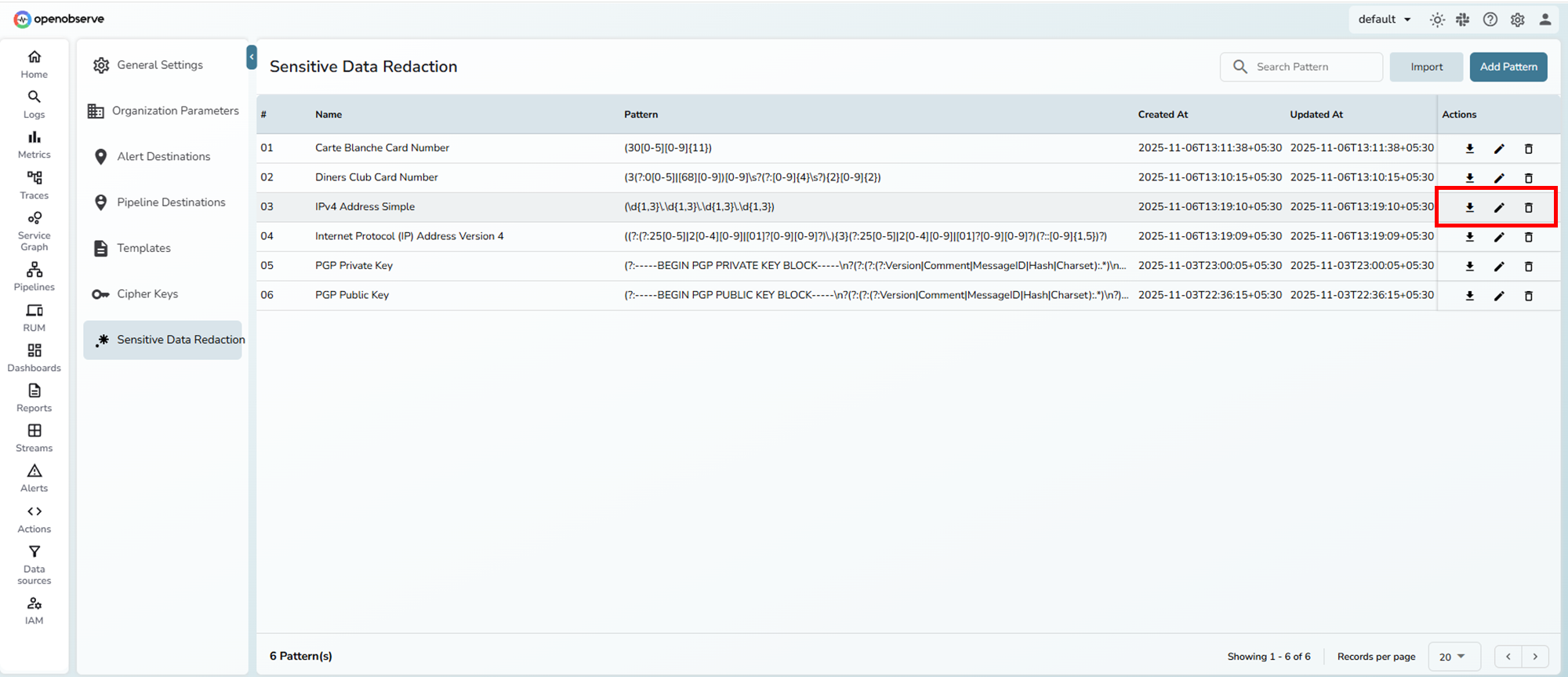This screenshot has width=1568, height=677.
Task: Focus the Search Pattern field
Action: (x=1309, y=67)
